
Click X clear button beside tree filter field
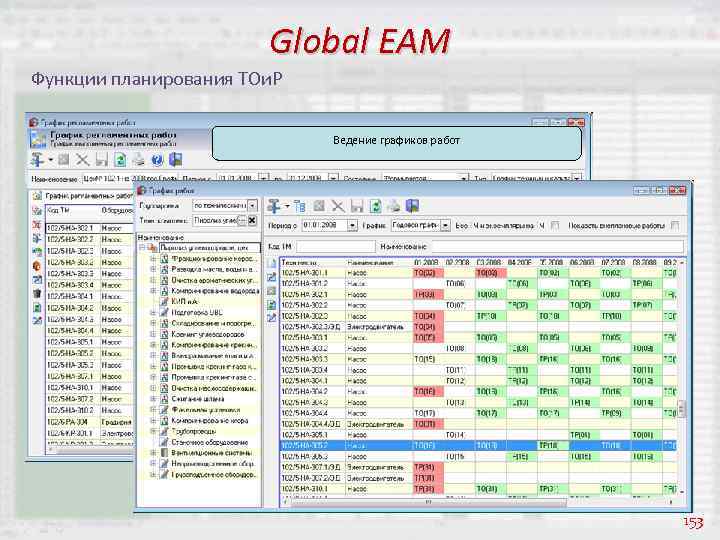coord(252,221)
